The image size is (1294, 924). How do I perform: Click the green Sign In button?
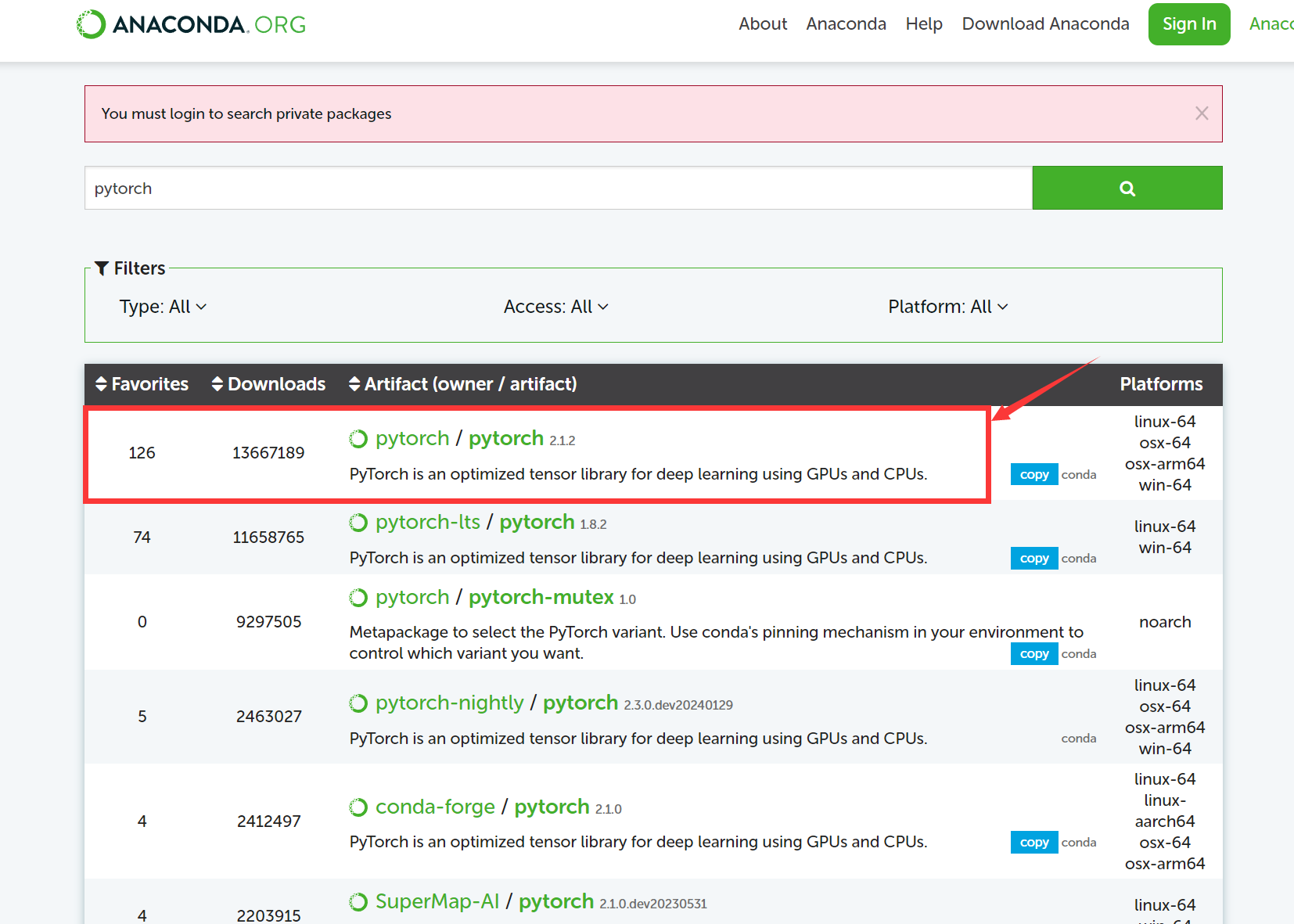pos(1189,24)
